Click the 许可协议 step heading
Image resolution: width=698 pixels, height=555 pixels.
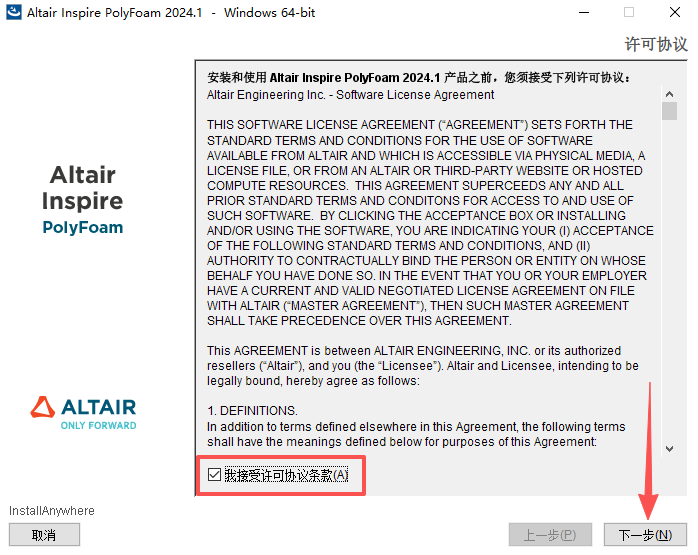pos(655,45)
